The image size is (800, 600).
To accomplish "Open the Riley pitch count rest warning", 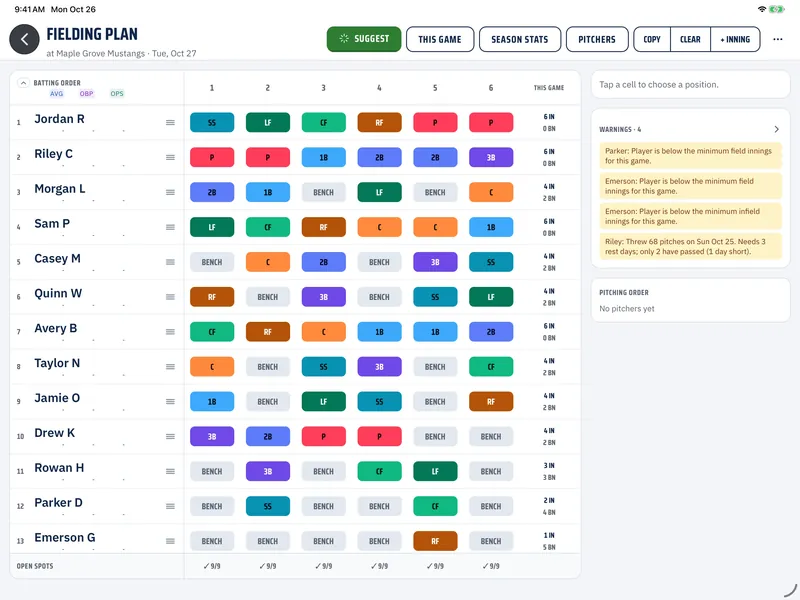I will pos(690,246).
